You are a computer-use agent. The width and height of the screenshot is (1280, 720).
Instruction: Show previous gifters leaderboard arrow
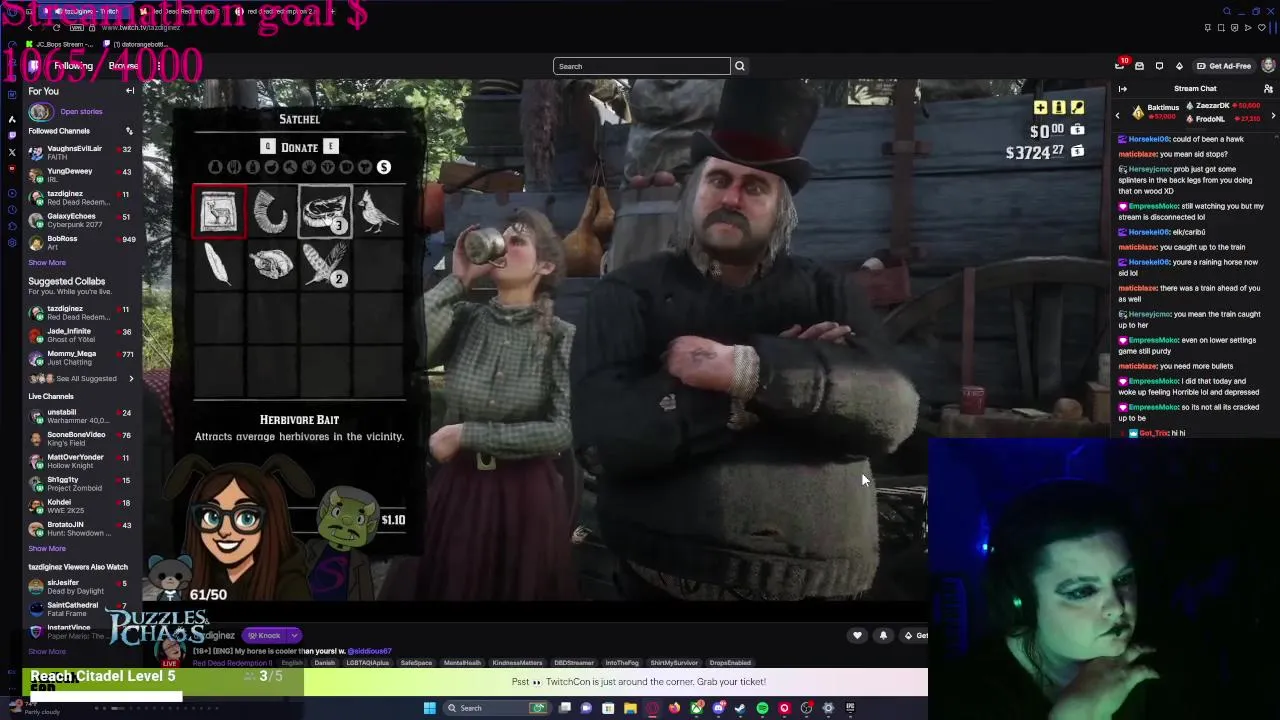1118,115
